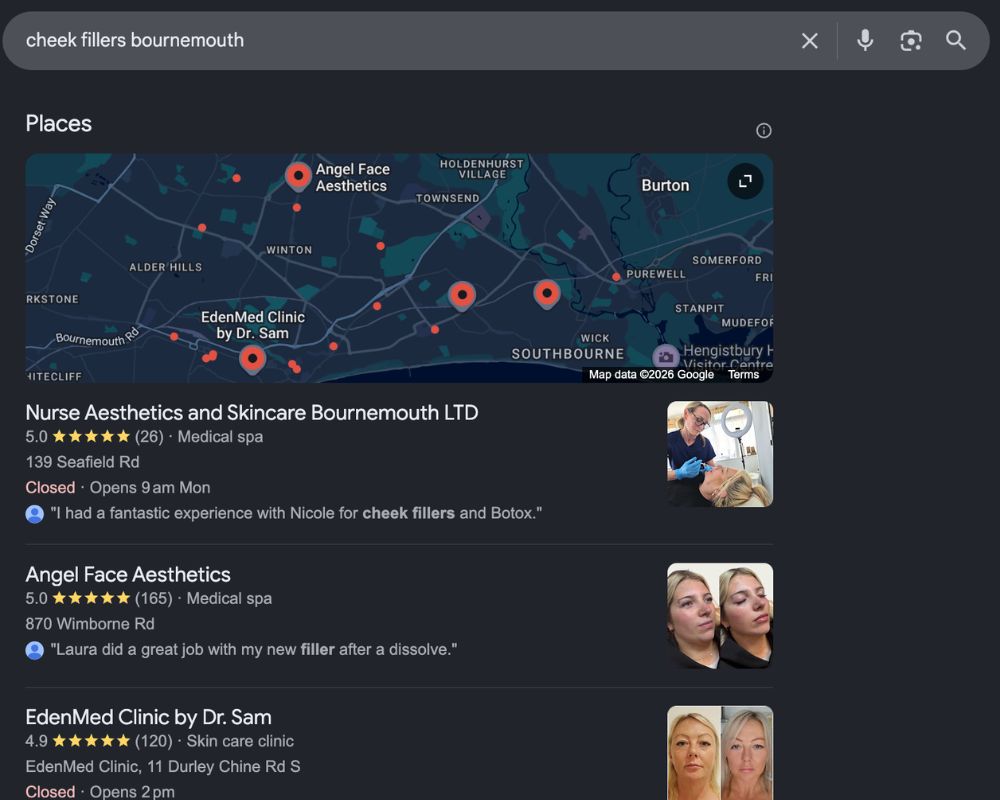The height and width of the screenshot is (800, 1000).
Task: Click the Angel Face Aesthetics map label
Action: pos(352,177)
